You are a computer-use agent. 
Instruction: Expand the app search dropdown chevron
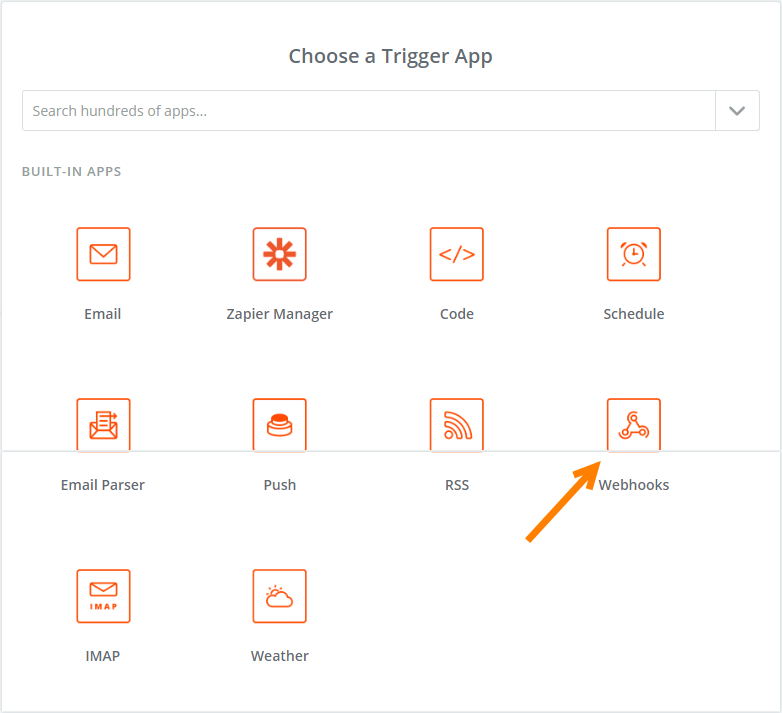pyautogui.click(x=737, y=111)
